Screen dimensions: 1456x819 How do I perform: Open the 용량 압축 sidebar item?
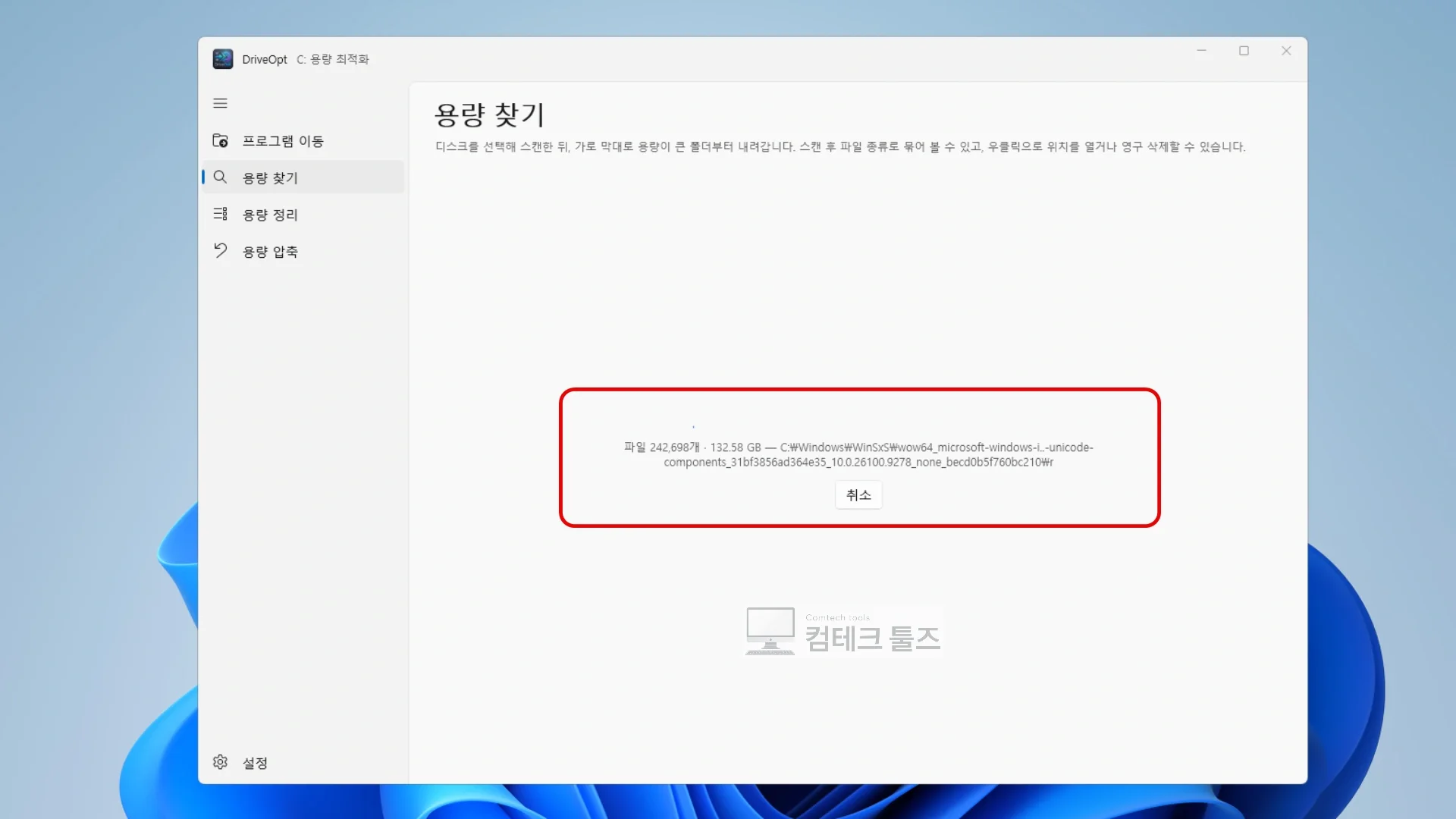303,251
